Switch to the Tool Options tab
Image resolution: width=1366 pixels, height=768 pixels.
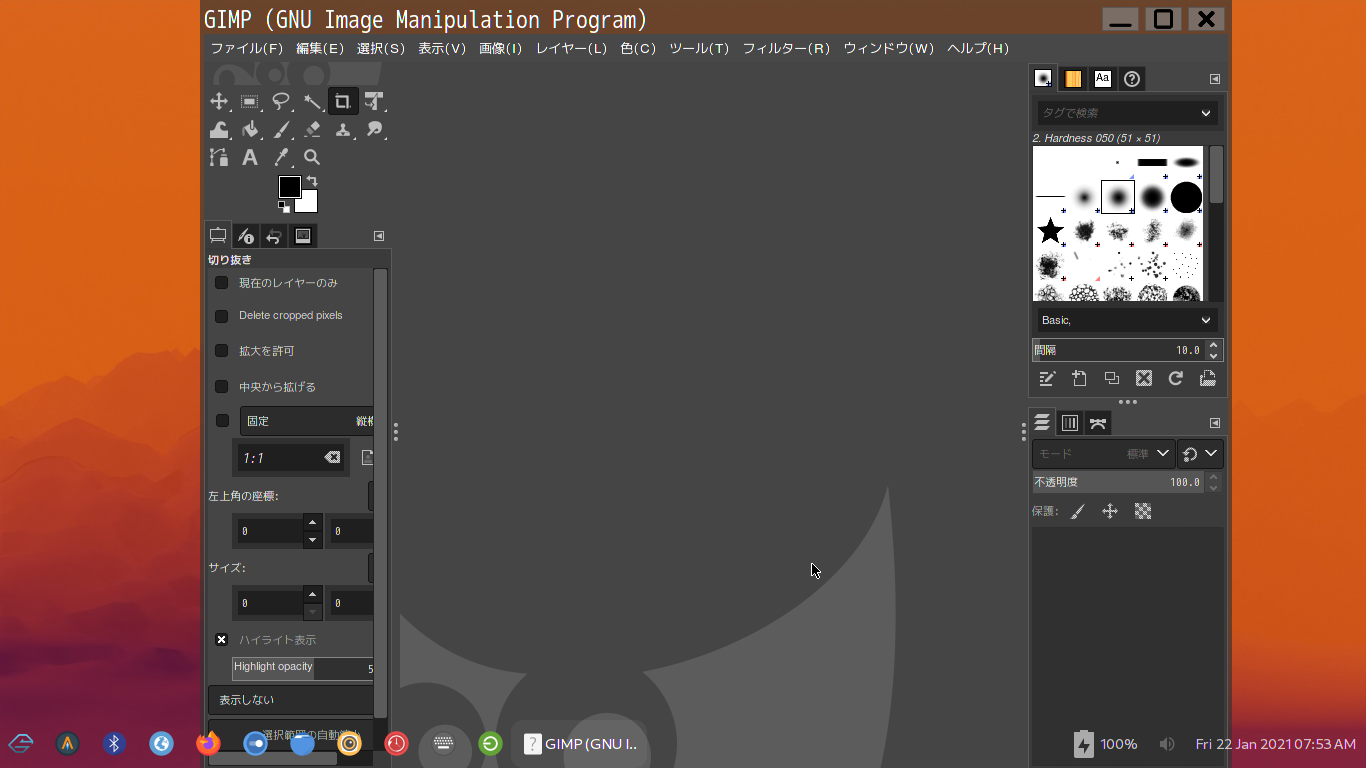pos(218,236)
